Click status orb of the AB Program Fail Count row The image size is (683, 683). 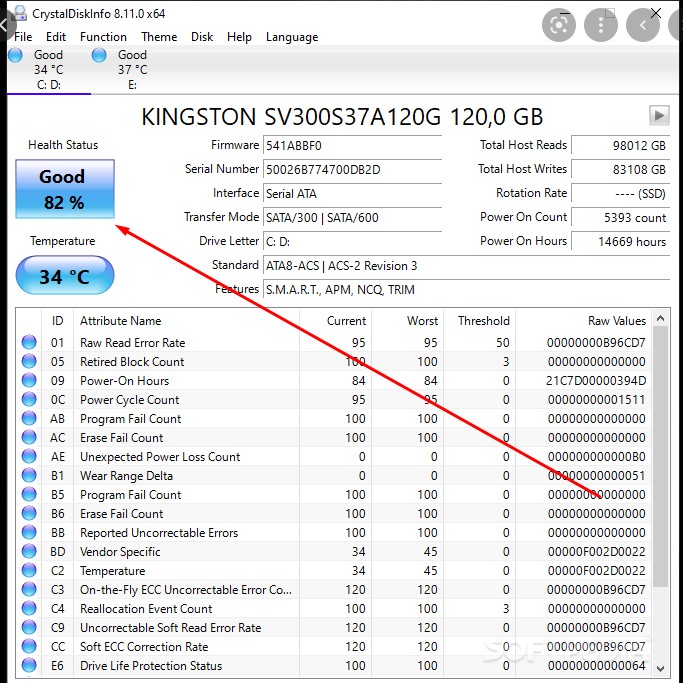[x=29, y=418]
